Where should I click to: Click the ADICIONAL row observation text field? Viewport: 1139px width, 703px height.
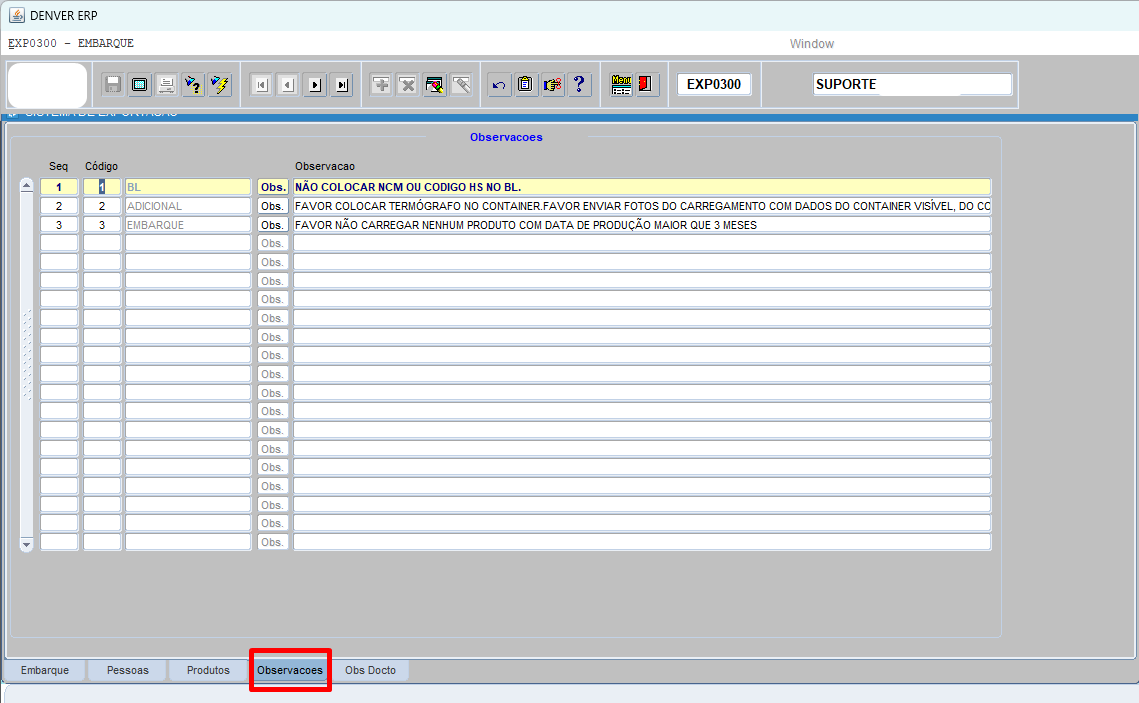tap(641, 206)
